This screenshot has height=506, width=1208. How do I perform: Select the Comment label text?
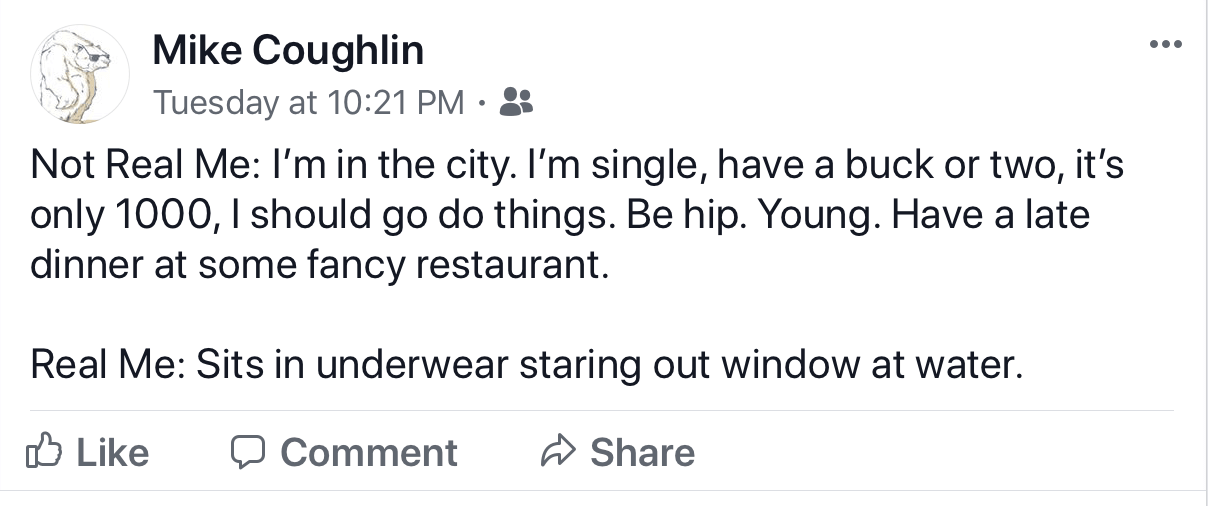point(369,453)
